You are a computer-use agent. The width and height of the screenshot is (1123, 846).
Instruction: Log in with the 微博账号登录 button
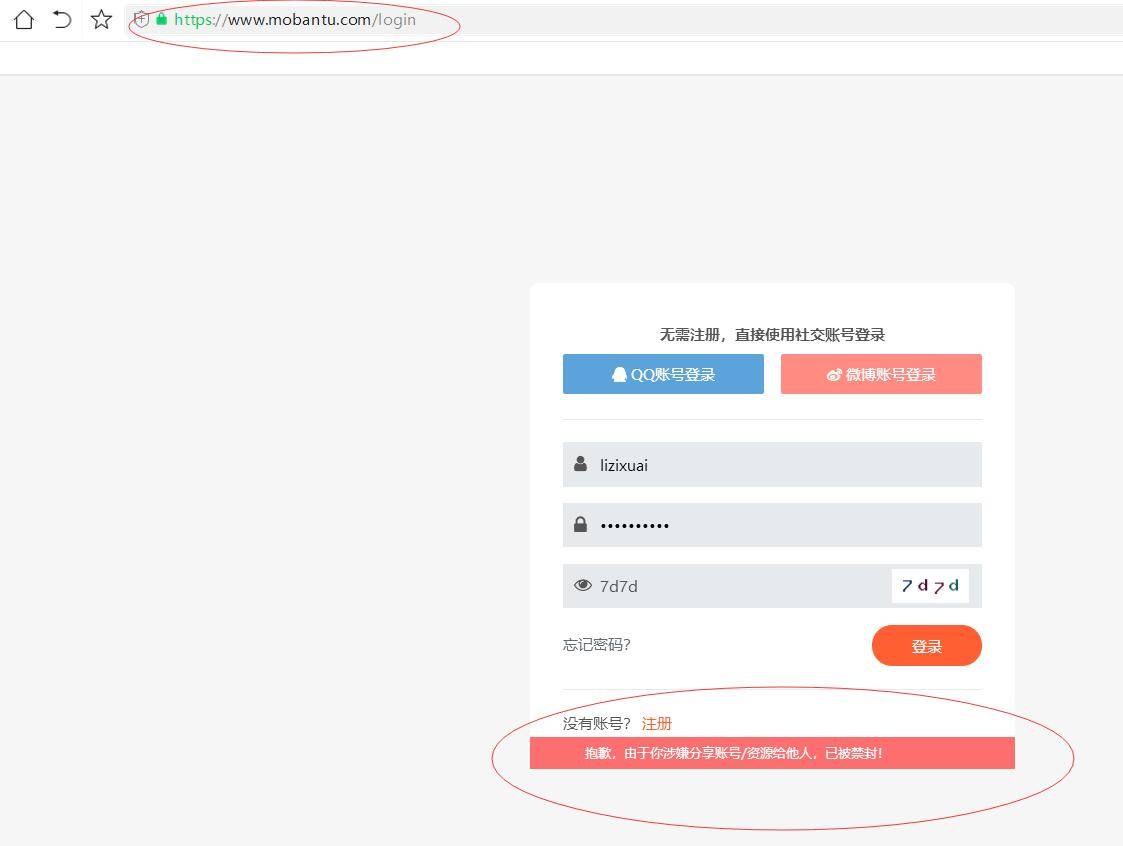(x=881, y=374)
